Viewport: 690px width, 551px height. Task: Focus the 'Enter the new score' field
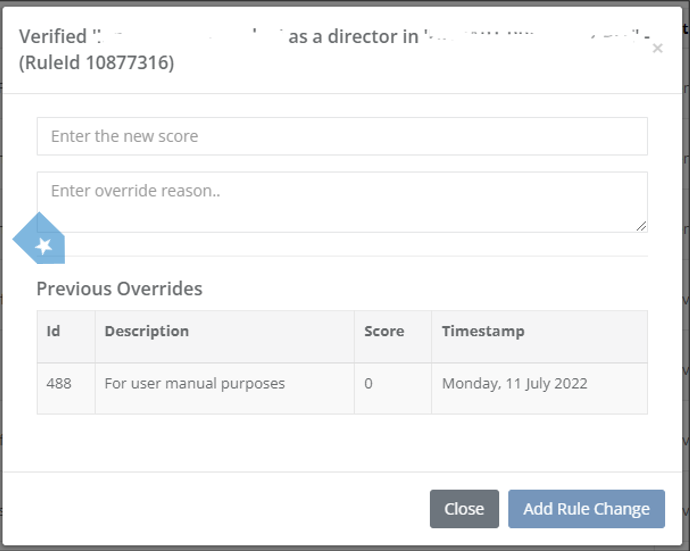coord(342,136)
